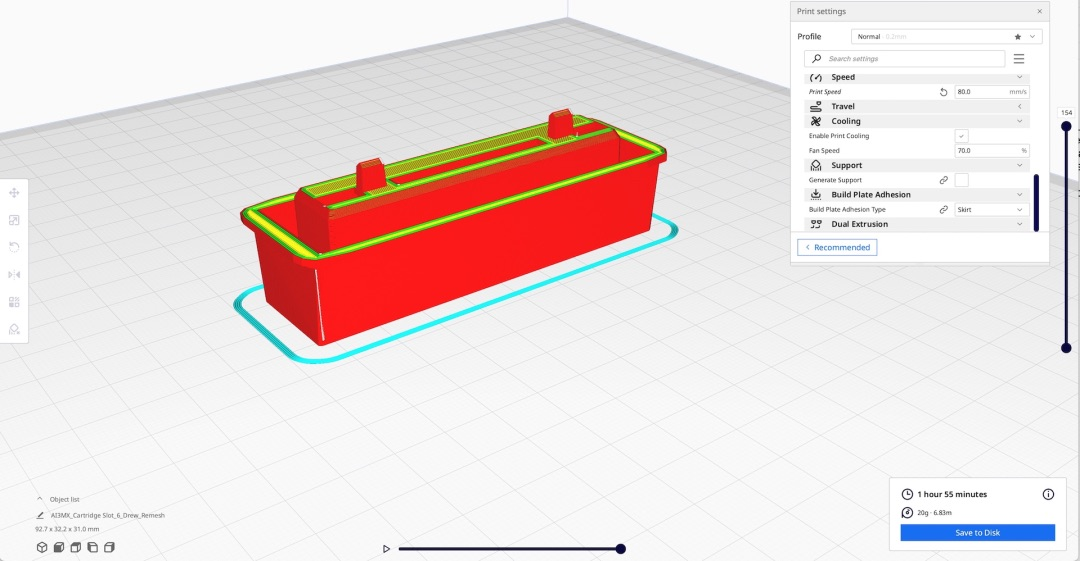Select AI3MK_Cartridge Slot model in object list

point(107,515)
